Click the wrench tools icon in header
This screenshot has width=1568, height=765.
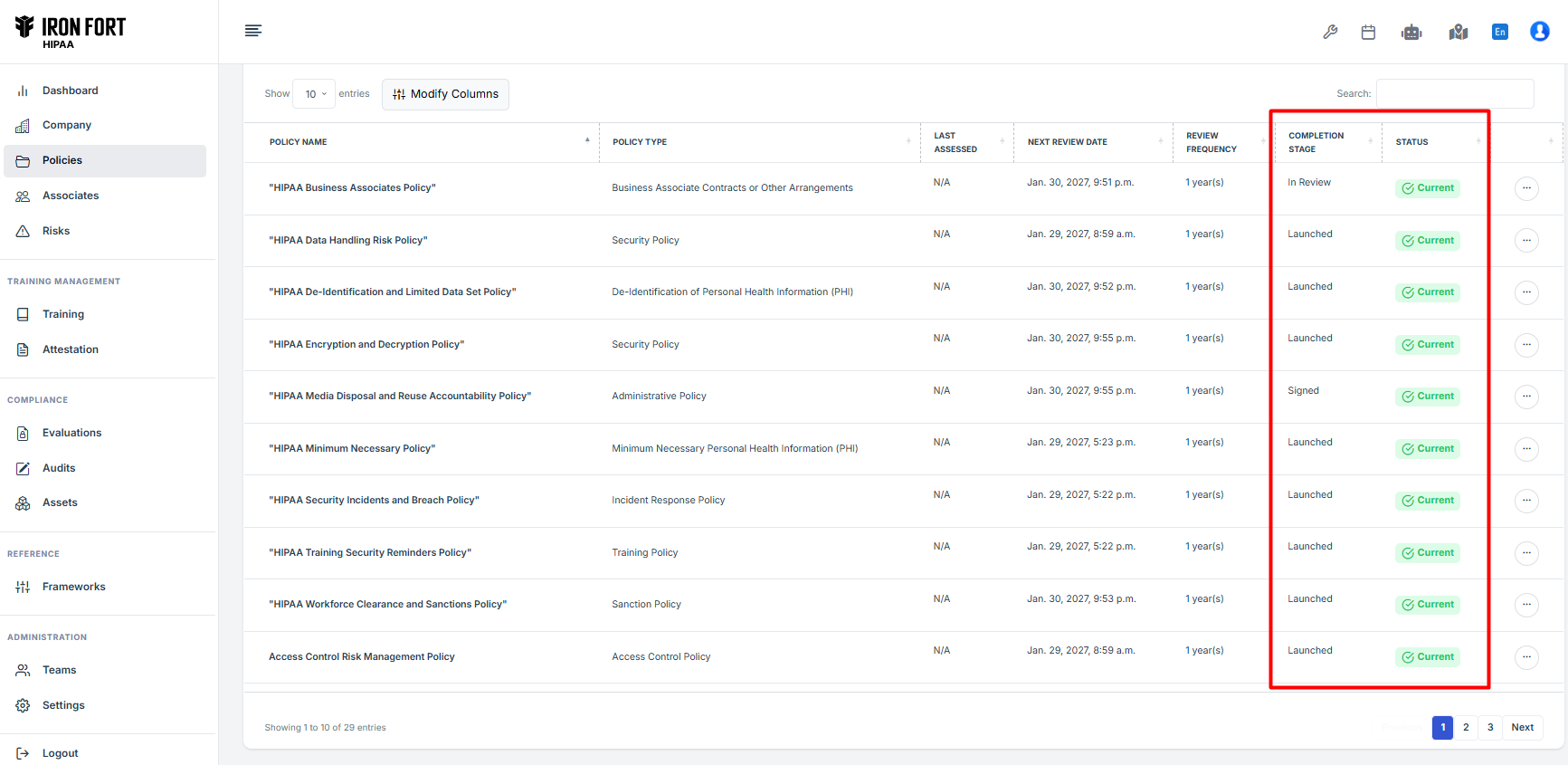[x=1330, y=32]
